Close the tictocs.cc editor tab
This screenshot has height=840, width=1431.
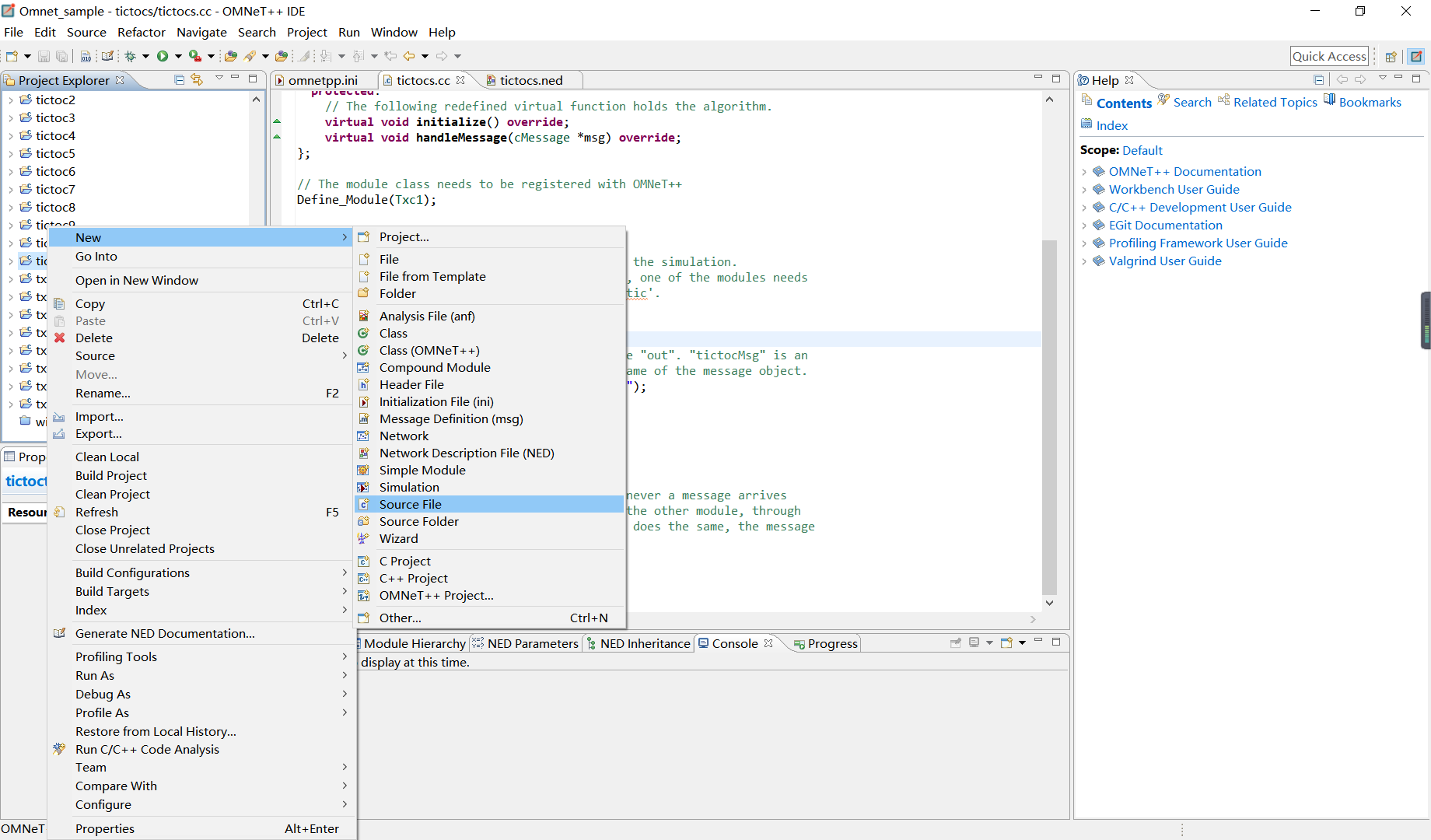coord(460,80)
